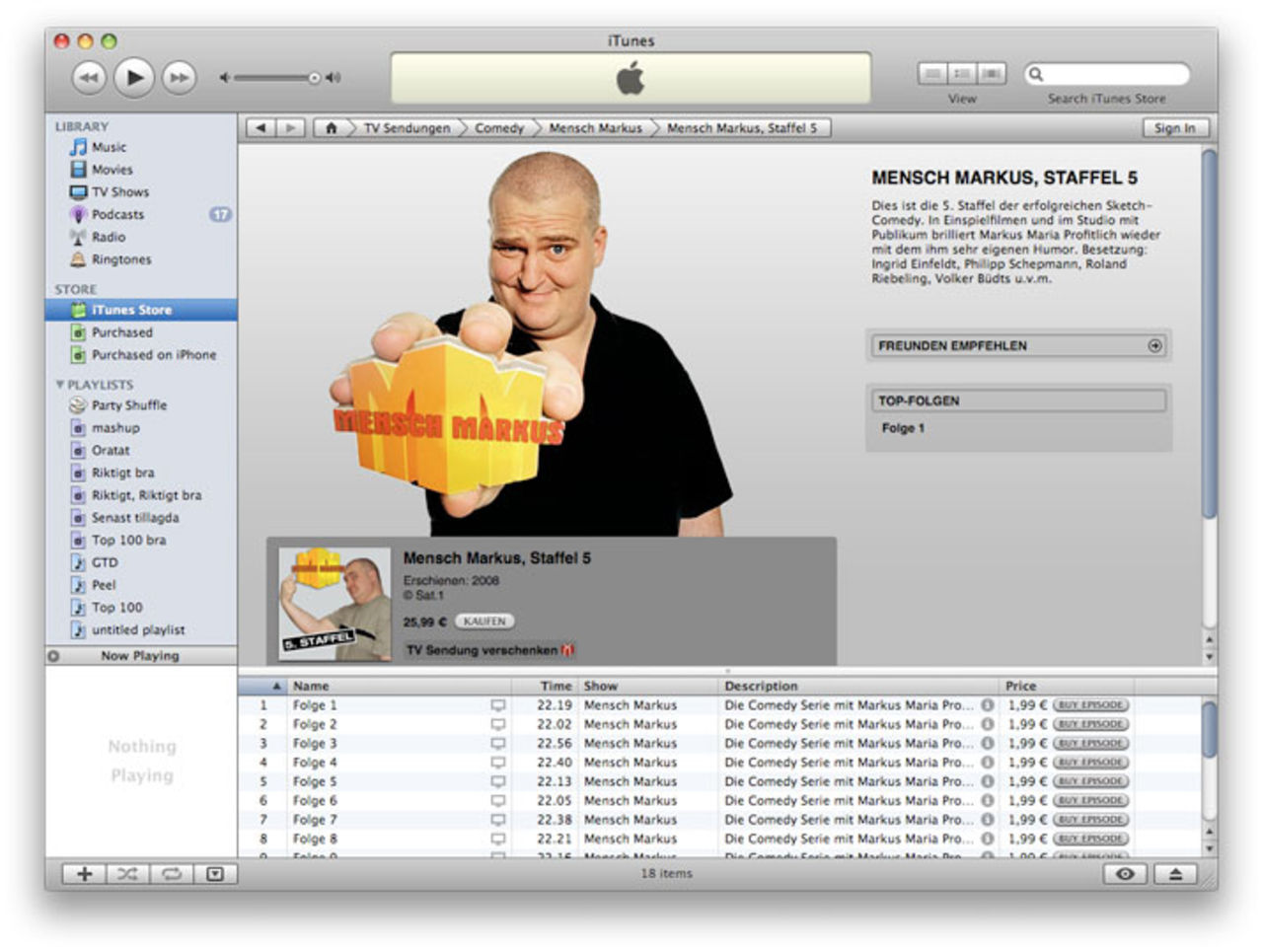Buy episode Folge 3

pyautogui.click(x=1090, y=744)
